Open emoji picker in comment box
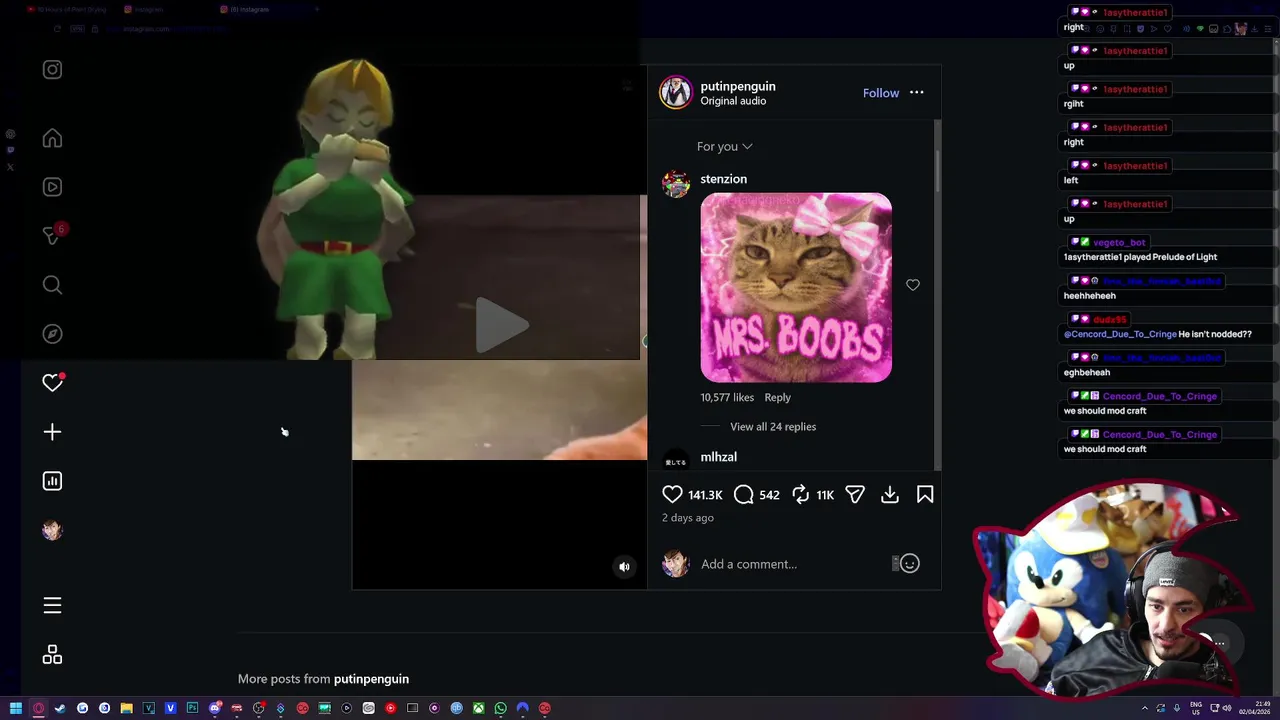 (x=909, y=564)
